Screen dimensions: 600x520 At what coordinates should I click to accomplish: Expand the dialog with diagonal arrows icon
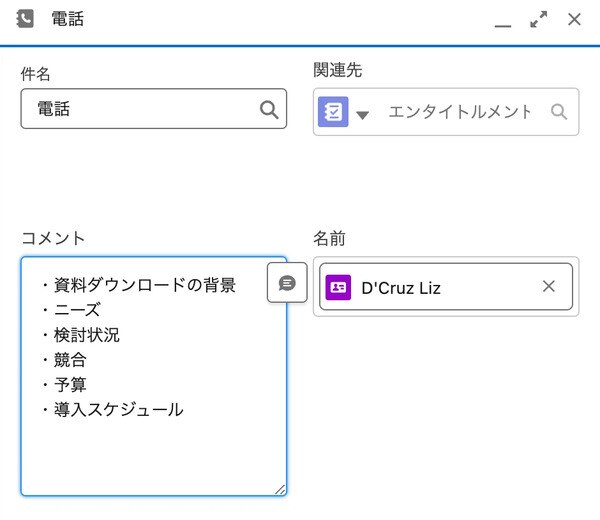click(538, 20)
